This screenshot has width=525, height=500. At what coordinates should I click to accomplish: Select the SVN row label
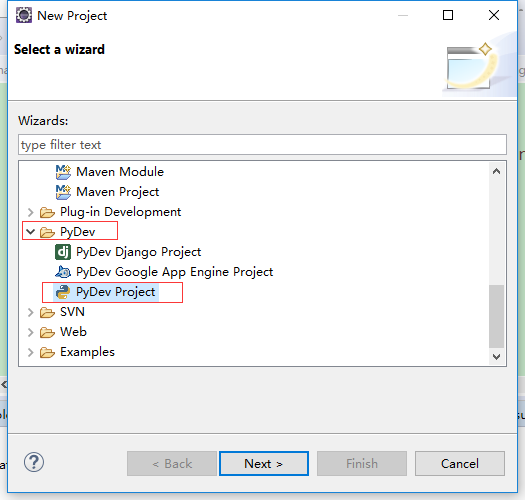(72, 312)
